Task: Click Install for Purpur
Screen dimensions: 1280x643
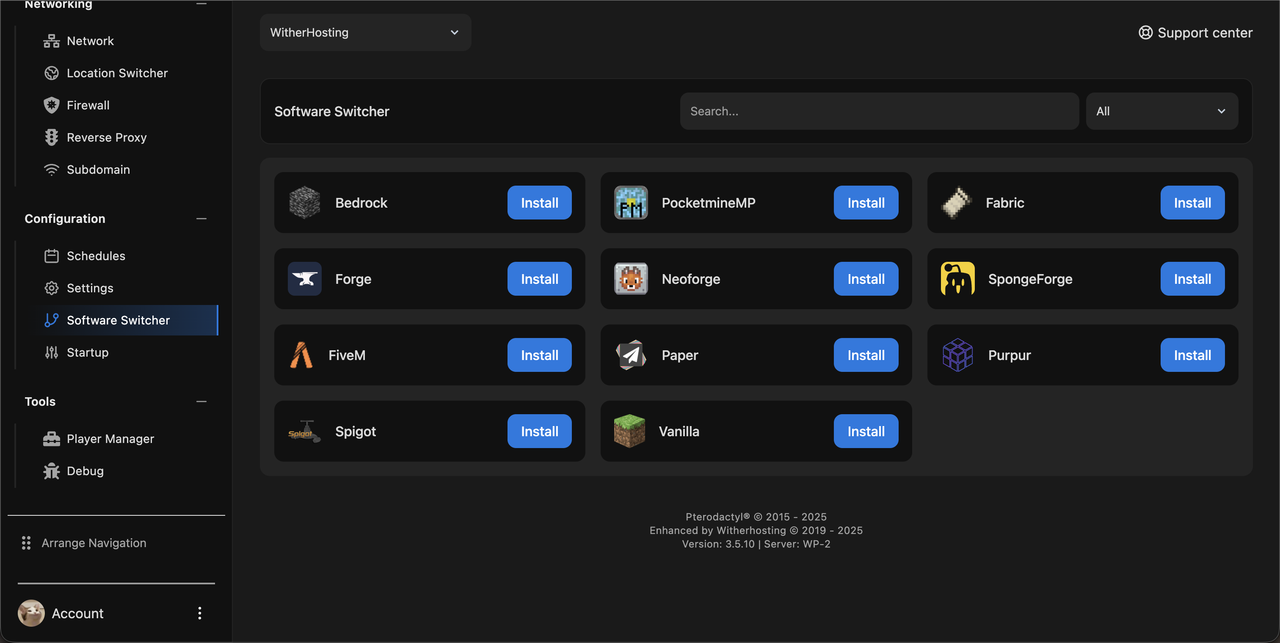Action: [1192, 355]
